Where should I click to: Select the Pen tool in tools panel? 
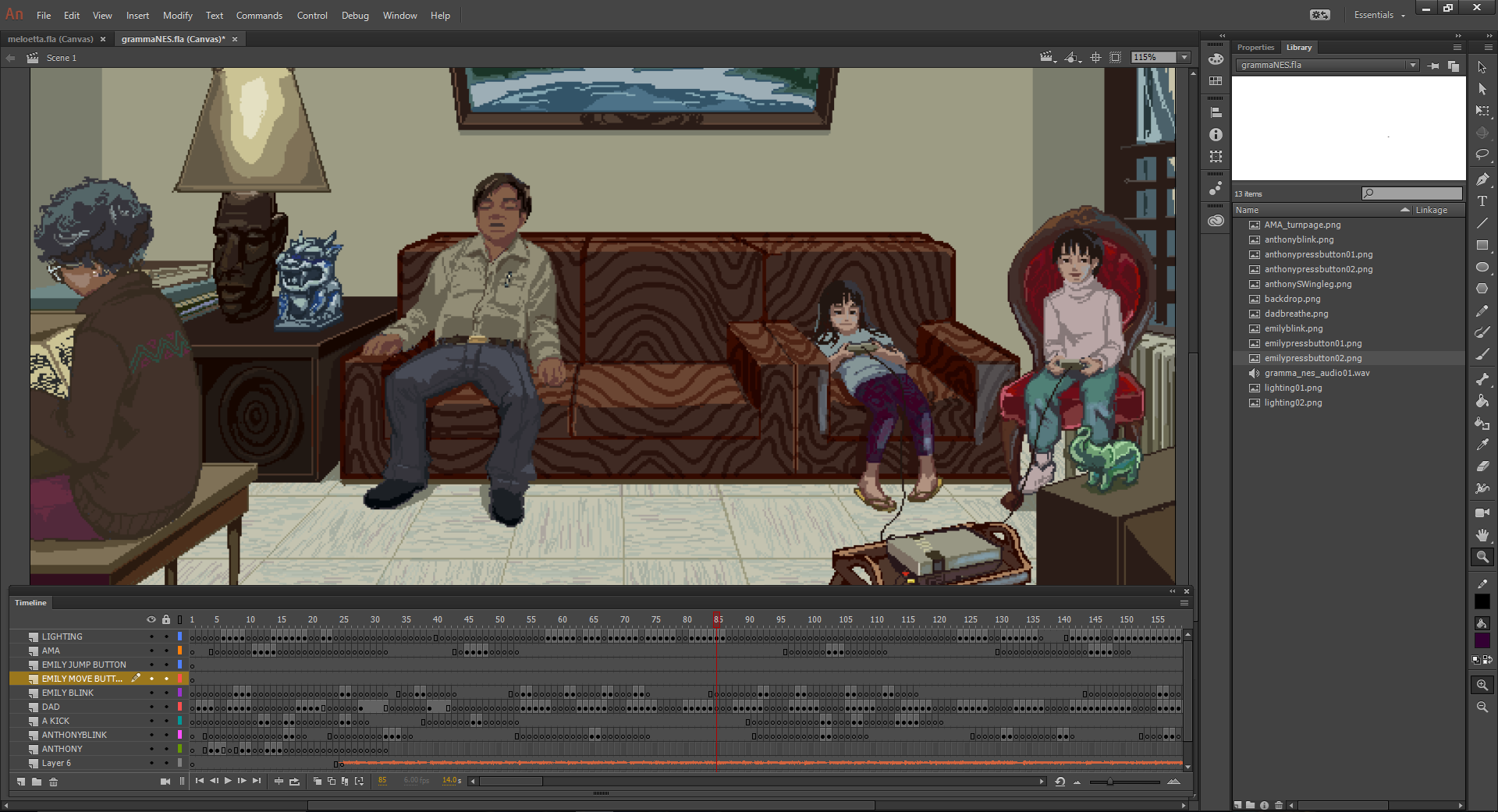tap(1482, 179)
